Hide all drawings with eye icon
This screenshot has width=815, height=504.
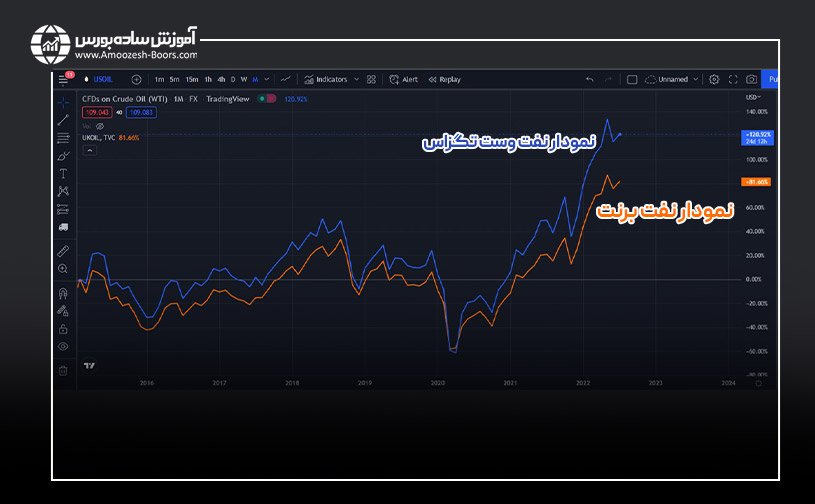(x=63, y=346)
